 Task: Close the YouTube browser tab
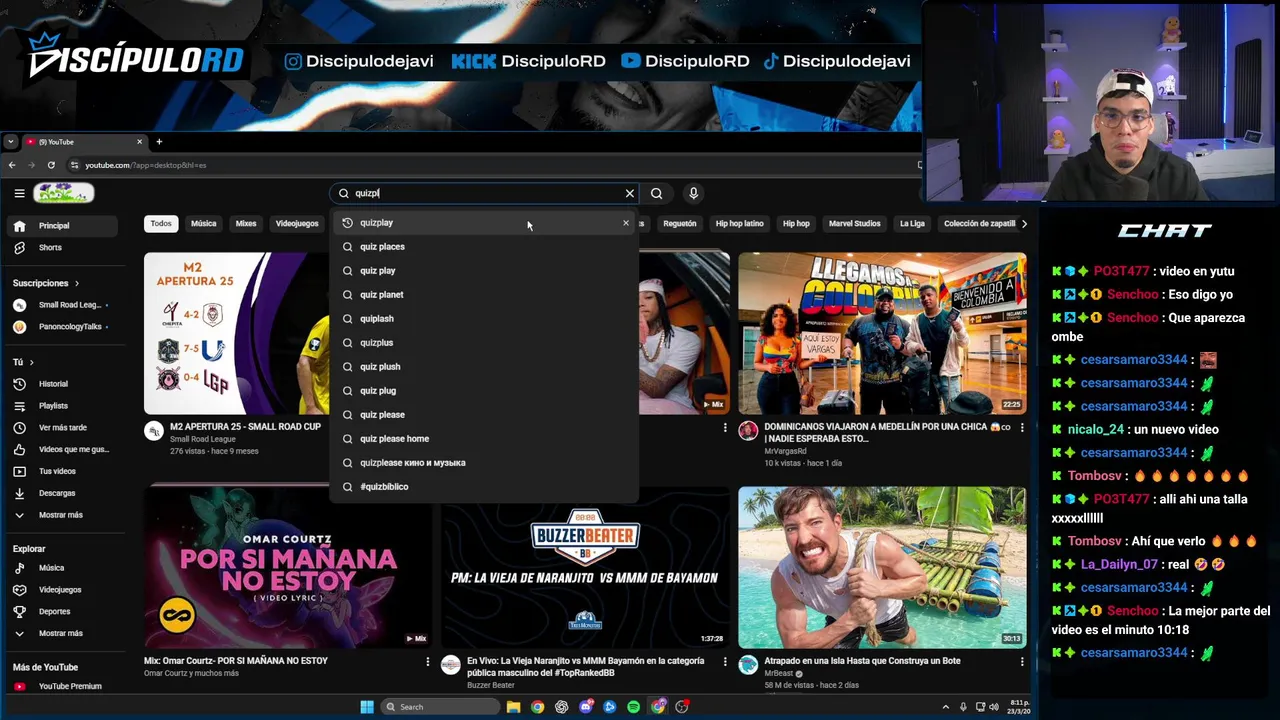(x=140, y=142)
